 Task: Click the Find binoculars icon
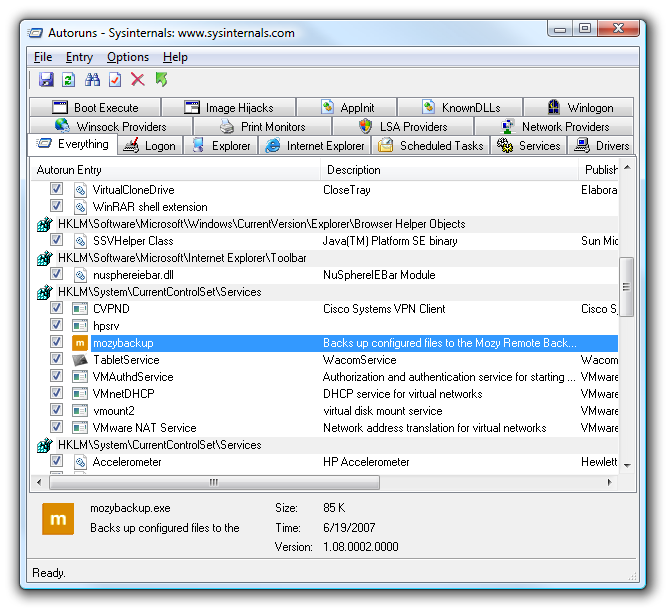tap(93, 80)
